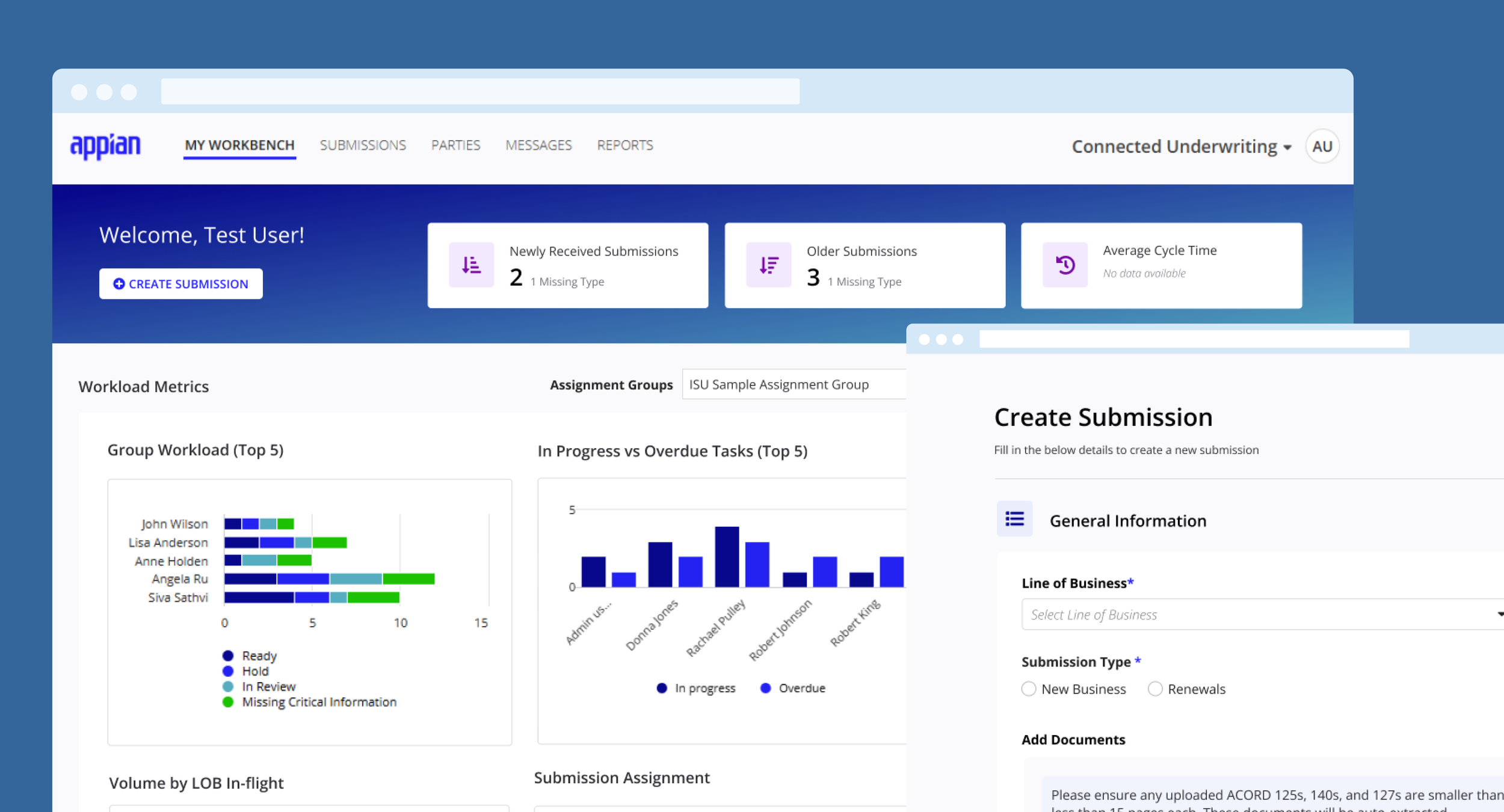Click the Newly Received Submissions sort icon

pyautogui.click(x=471, y=265)
